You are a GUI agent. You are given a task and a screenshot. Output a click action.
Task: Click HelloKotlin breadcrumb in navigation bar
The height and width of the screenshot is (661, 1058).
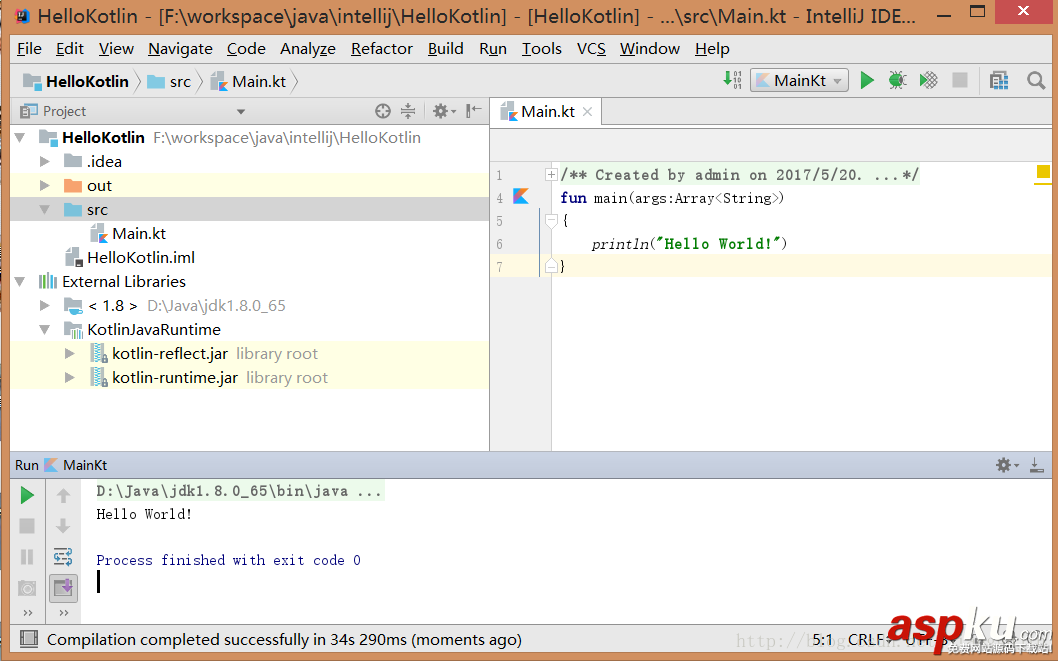tap(76, 82)
